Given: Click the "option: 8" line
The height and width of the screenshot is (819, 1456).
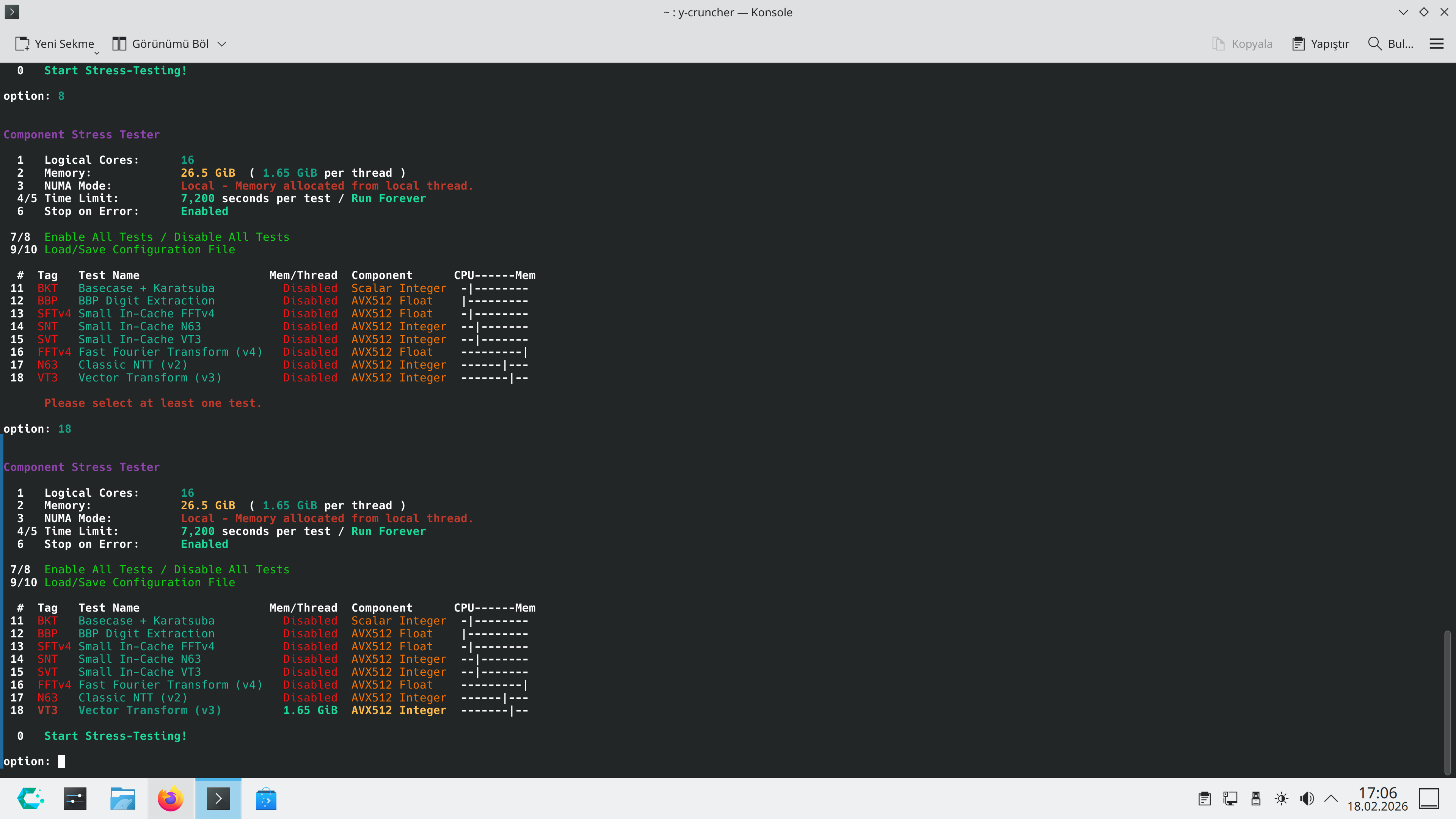Looking at the screenshot, I should (34, 96).
